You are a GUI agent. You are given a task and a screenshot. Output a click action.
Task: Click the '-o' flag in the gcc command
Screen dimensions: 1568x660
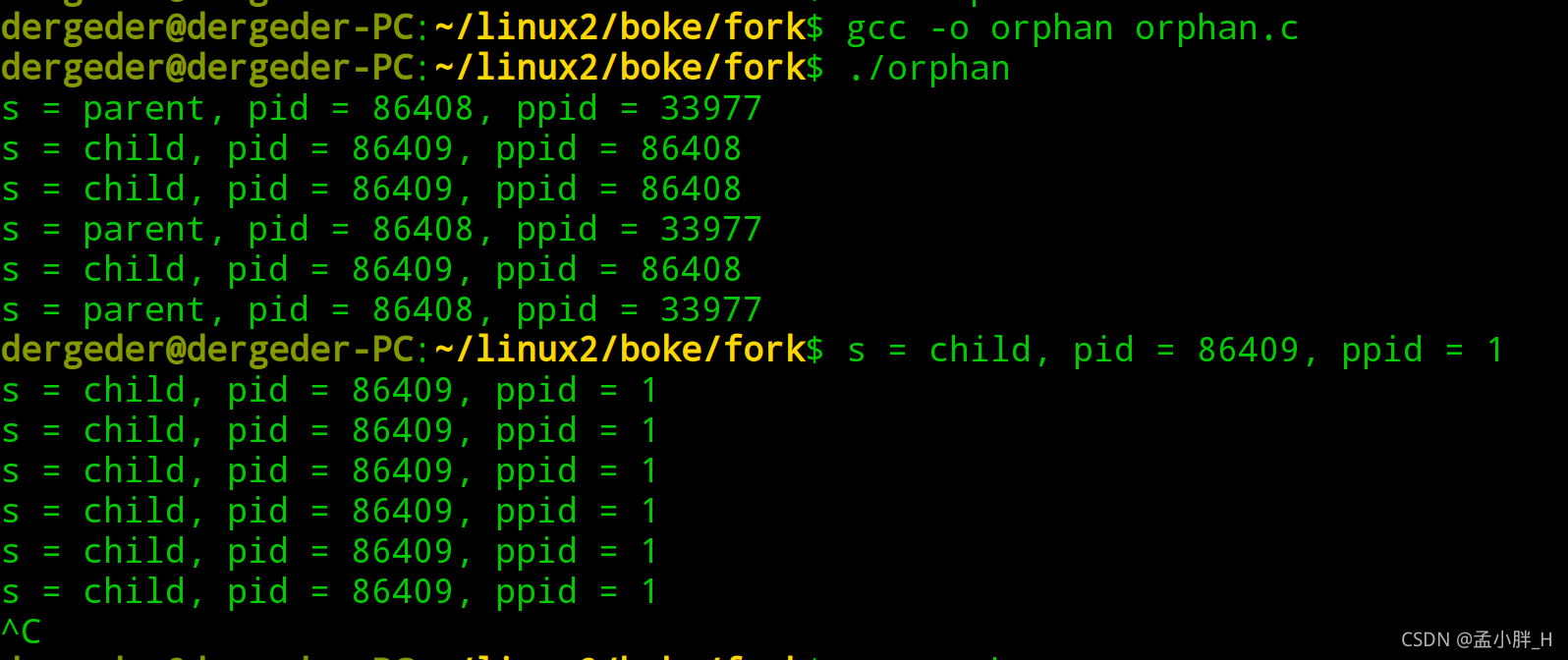coord(949,30)
